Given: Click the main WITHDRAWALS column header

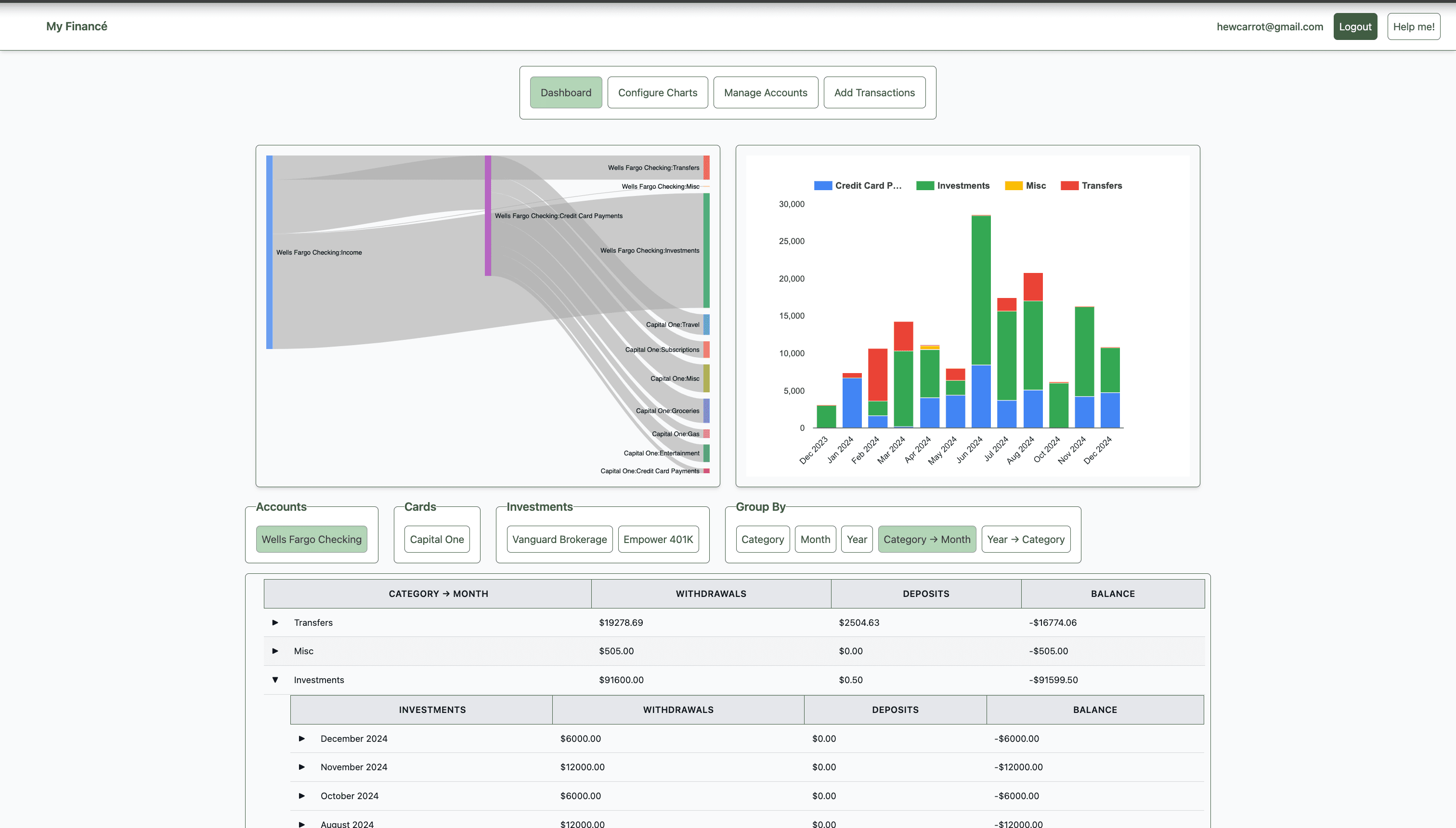Looking at the screenshot, I should point(711,594).
